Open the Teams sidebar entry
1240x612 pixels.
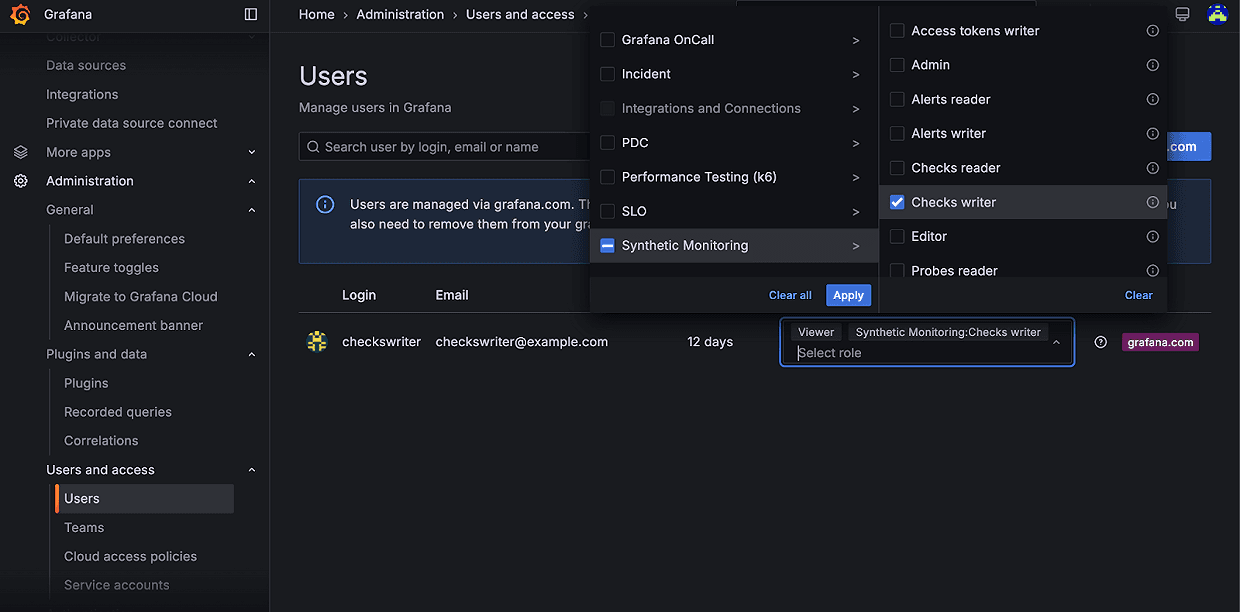tap(84, 527)
